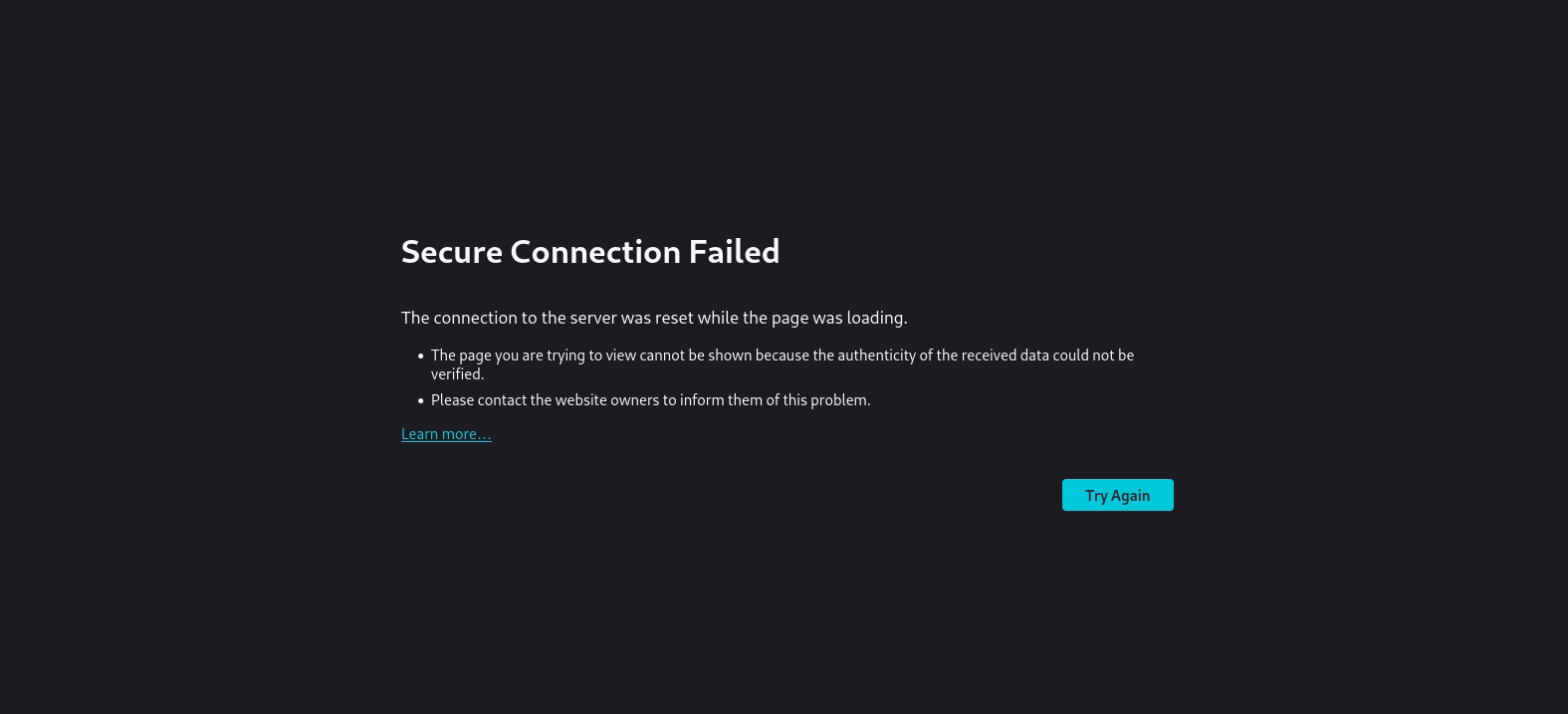Click the word "Please" in second bullet
This screenshot has width=1568, height=714.
[452, 400]
